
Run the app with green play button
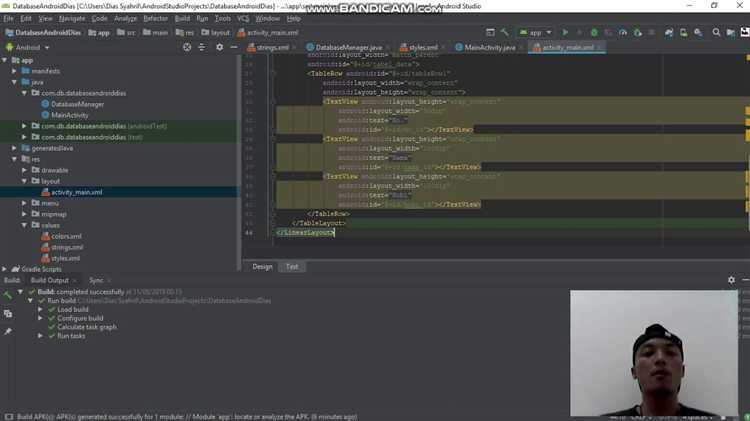tap(565, 32)
